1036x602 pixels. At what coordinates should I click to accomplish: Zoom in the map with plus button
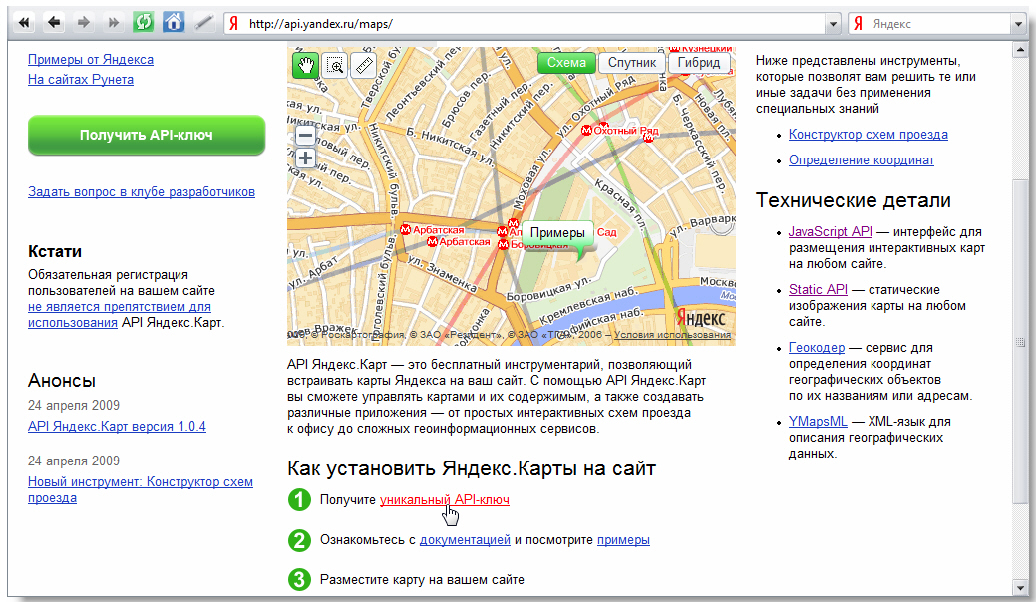[306, 158]
